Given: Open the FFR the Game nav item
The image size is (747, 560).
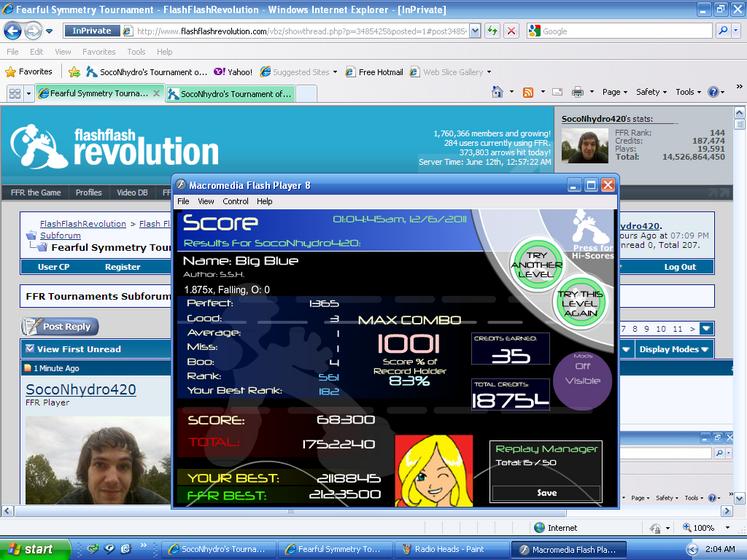Looking at the screenshot, I should pos(36,193).
